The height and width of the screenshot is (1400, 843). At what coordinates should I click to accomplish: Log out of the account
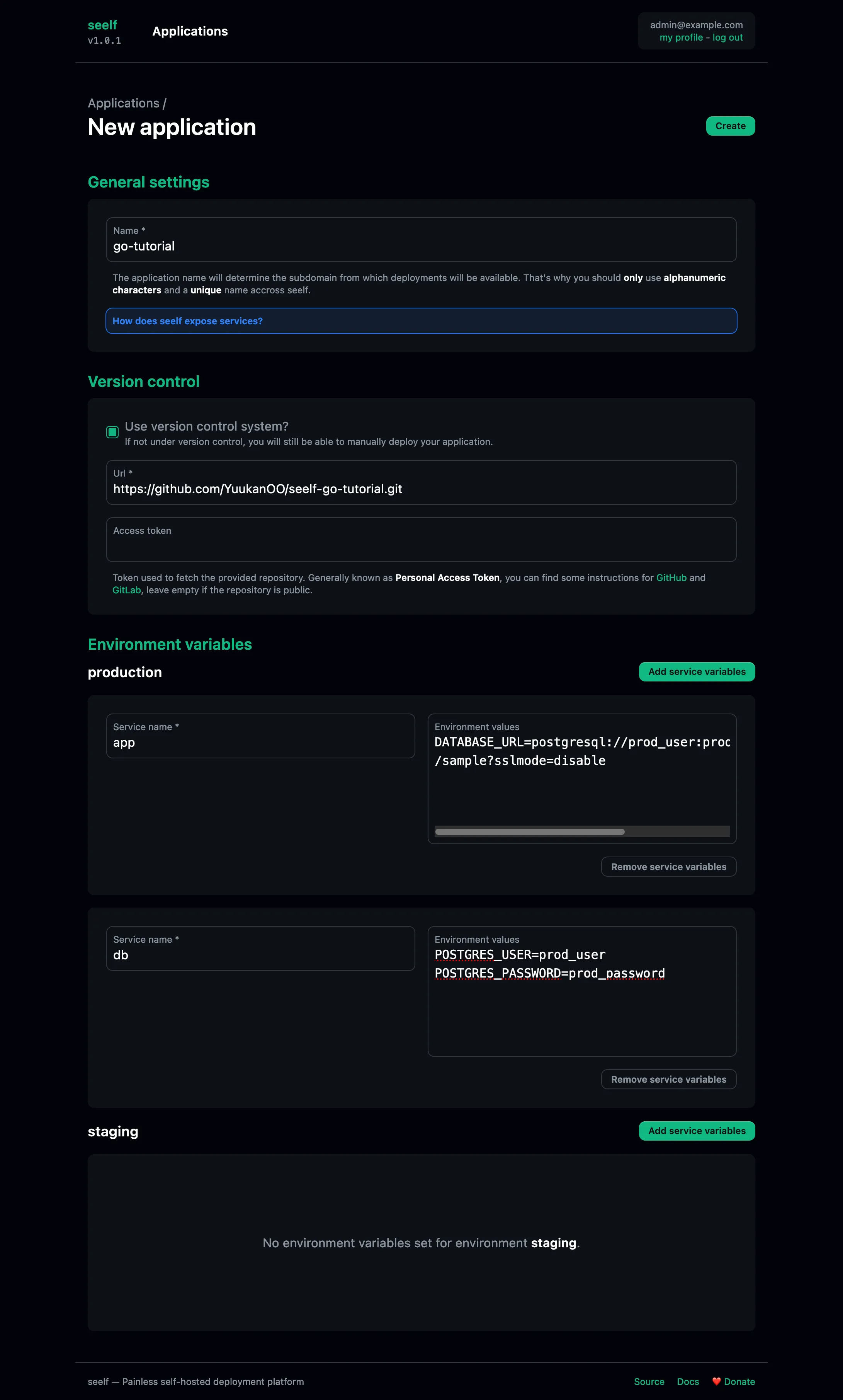[728, 37]
